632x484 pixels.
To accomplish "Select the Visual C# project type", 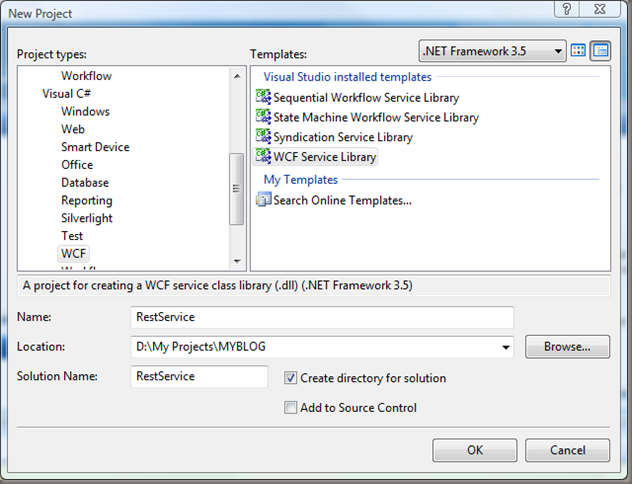I will click(x=67, y=93).
